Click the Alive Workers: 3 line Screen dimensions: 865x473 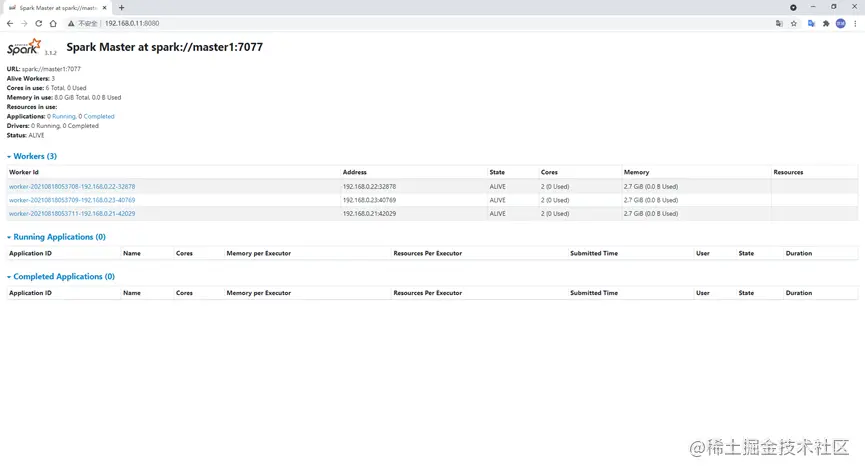pos(31,78)
